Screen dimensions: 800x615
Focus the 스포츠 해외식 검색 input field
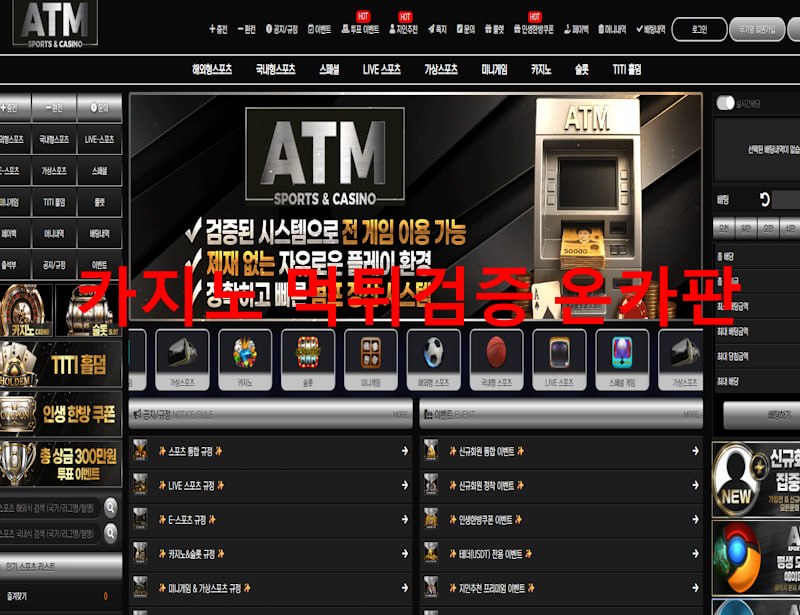tap(51, 507)
